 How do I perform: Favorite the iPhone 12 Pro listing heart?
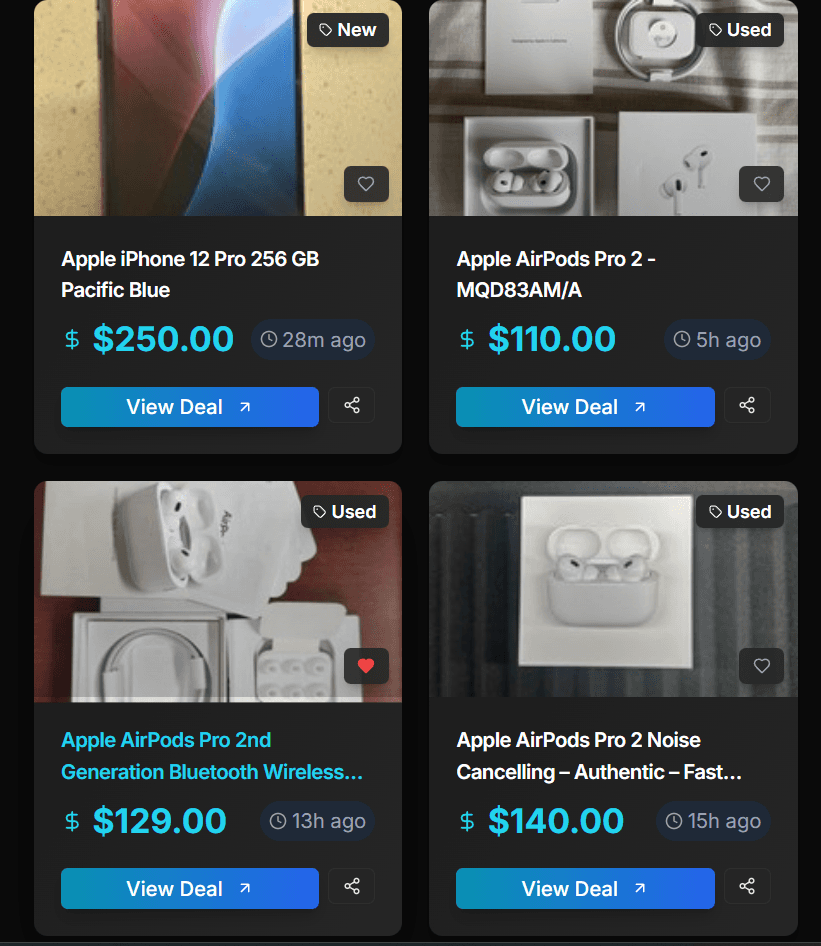366,184
